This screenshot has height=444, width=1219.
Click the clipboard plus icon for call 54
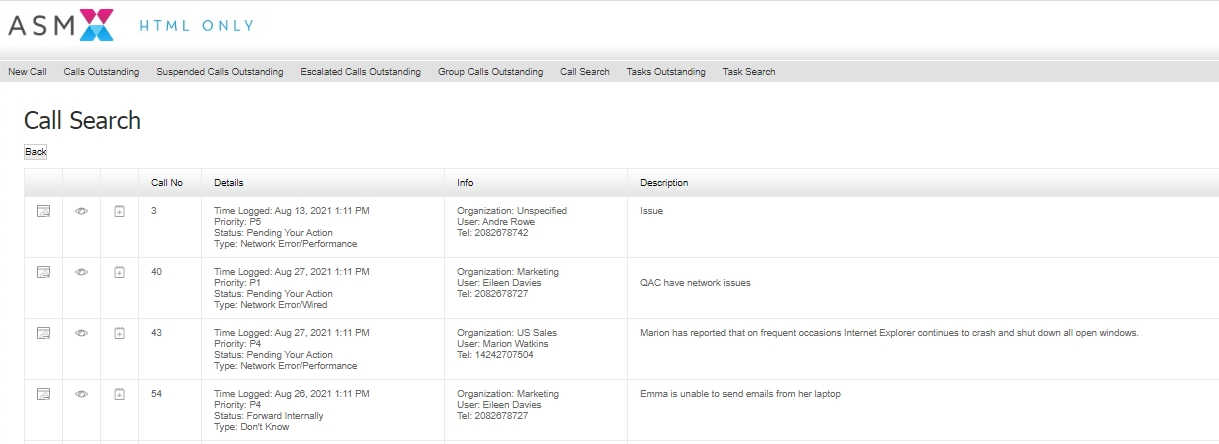point(119,394)
